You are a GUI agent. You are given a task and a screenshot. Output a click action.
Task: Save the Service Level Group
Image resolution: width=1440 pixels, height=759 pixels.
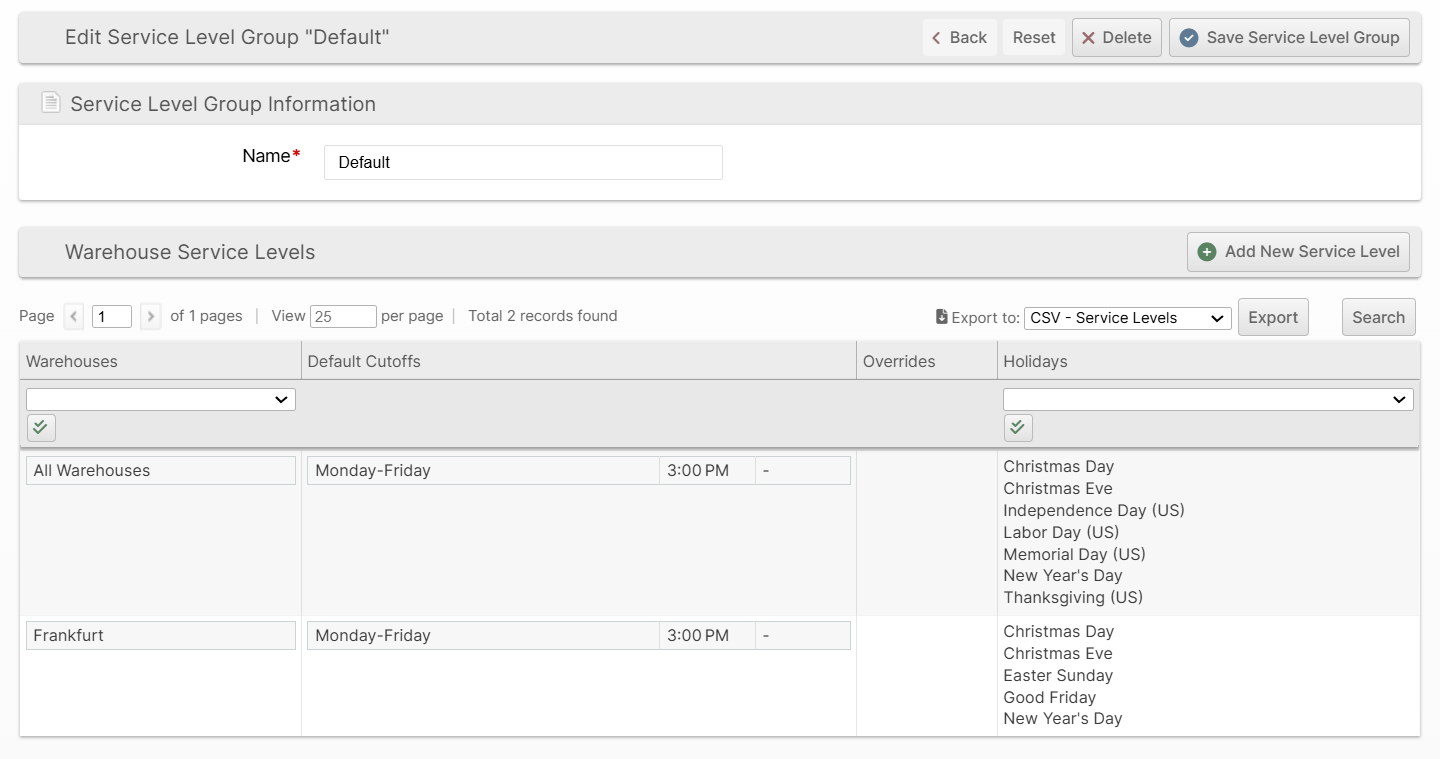(1289, 38)
